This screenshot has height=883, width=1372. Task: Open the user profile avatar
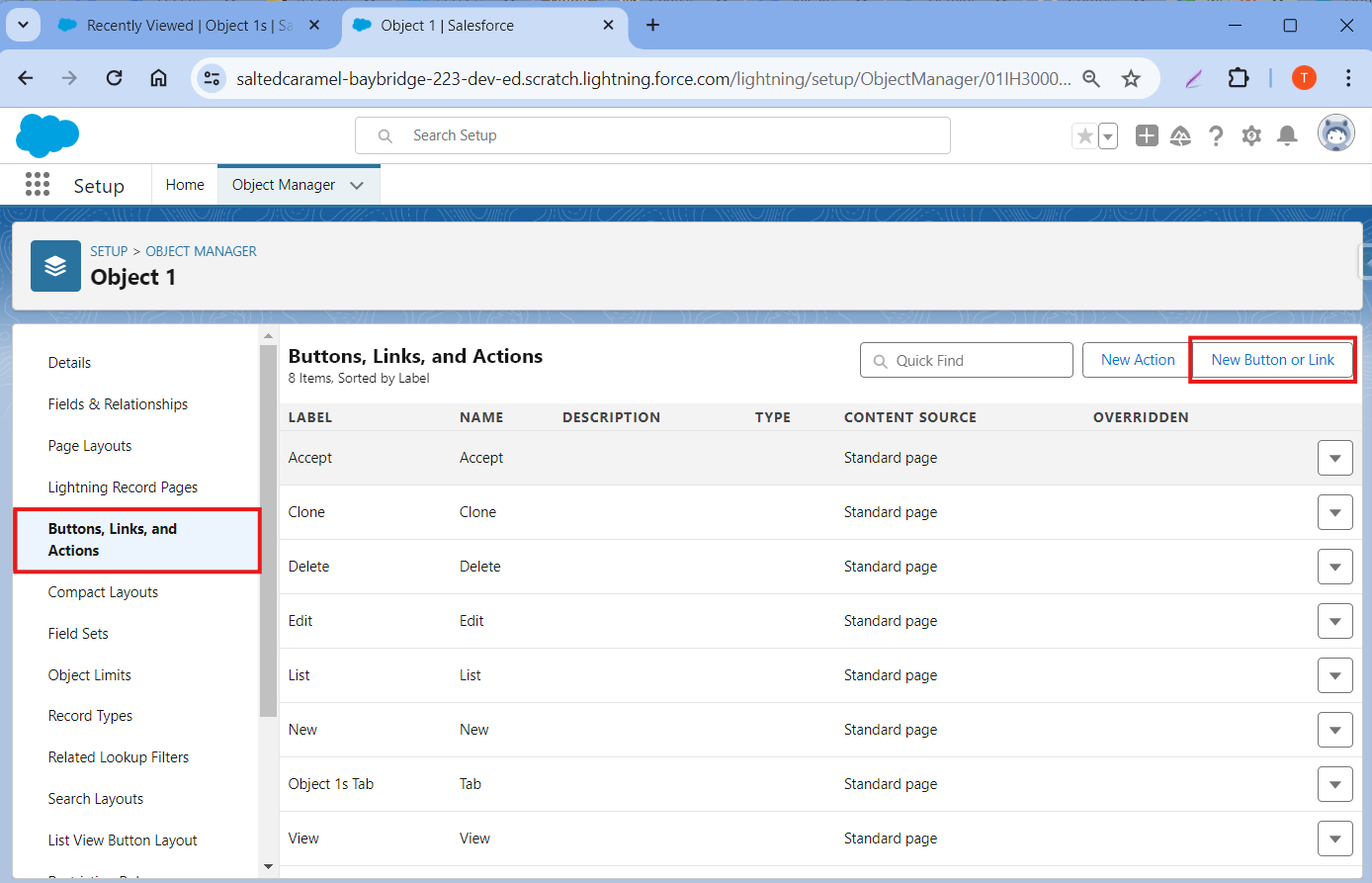(x=1336, y=132)
